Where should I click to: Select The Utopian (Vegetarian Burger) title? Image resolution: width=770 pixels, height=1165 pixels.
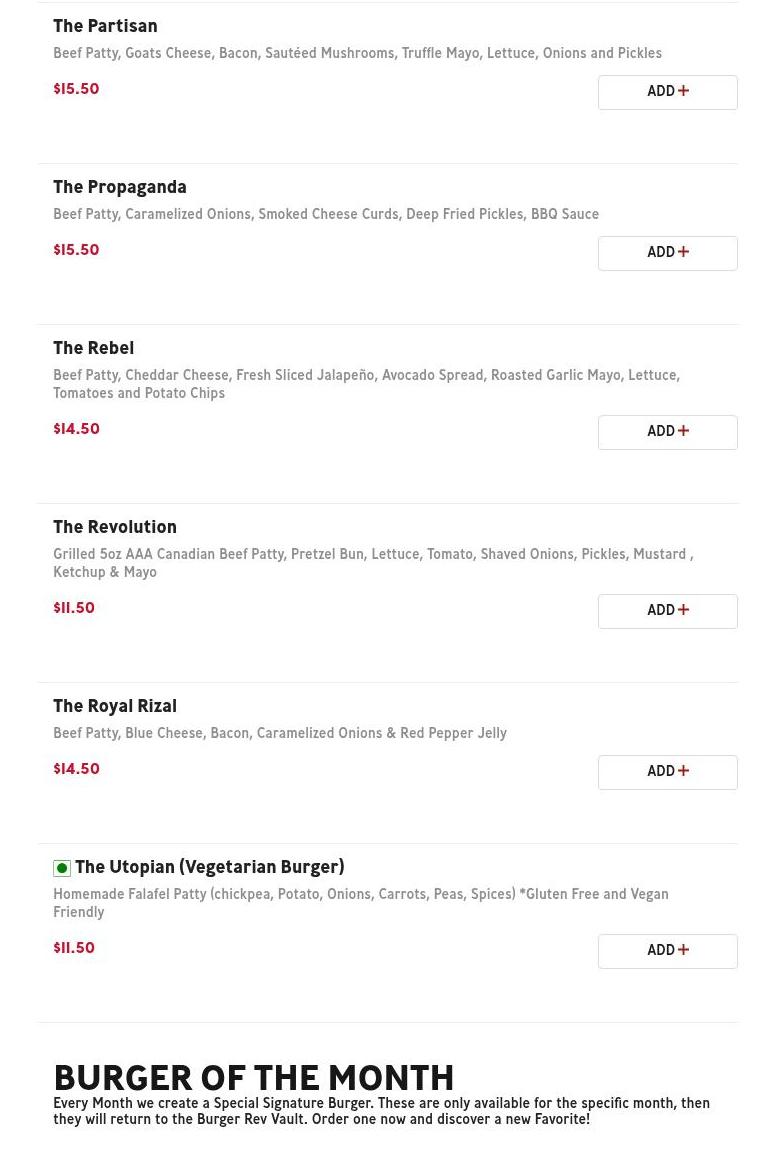(209, 868)
